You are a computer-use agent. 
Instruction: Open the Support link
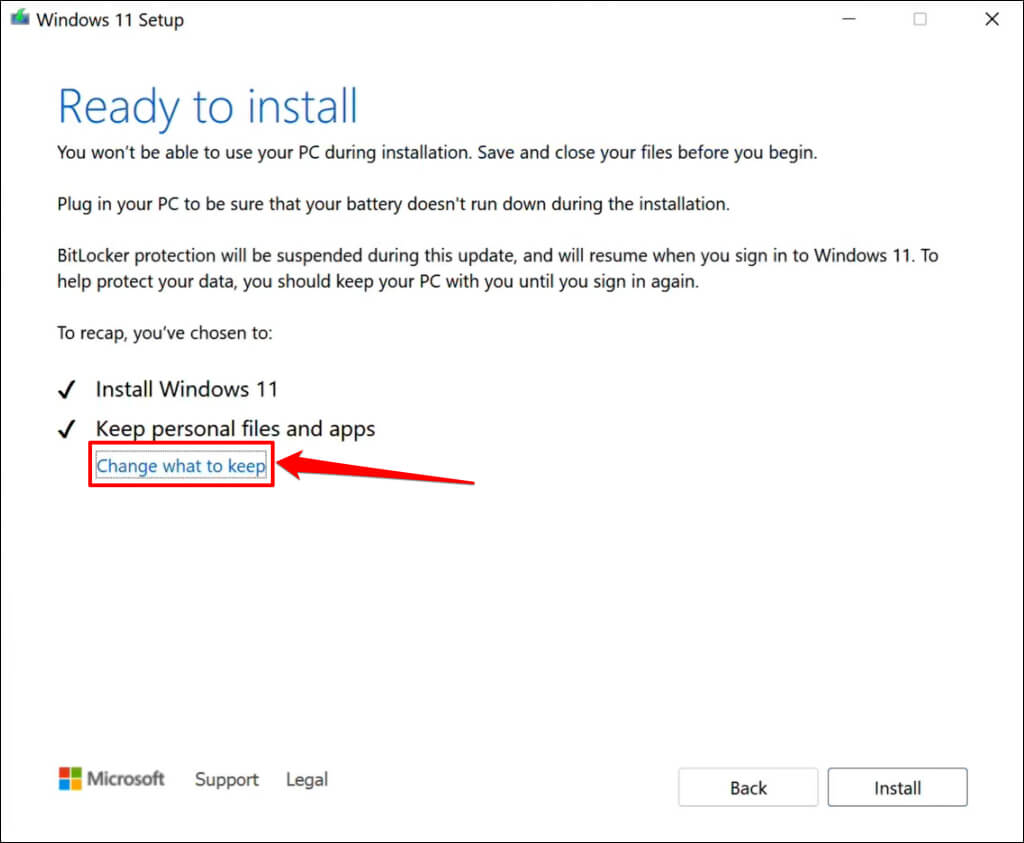tap(227, 780)
